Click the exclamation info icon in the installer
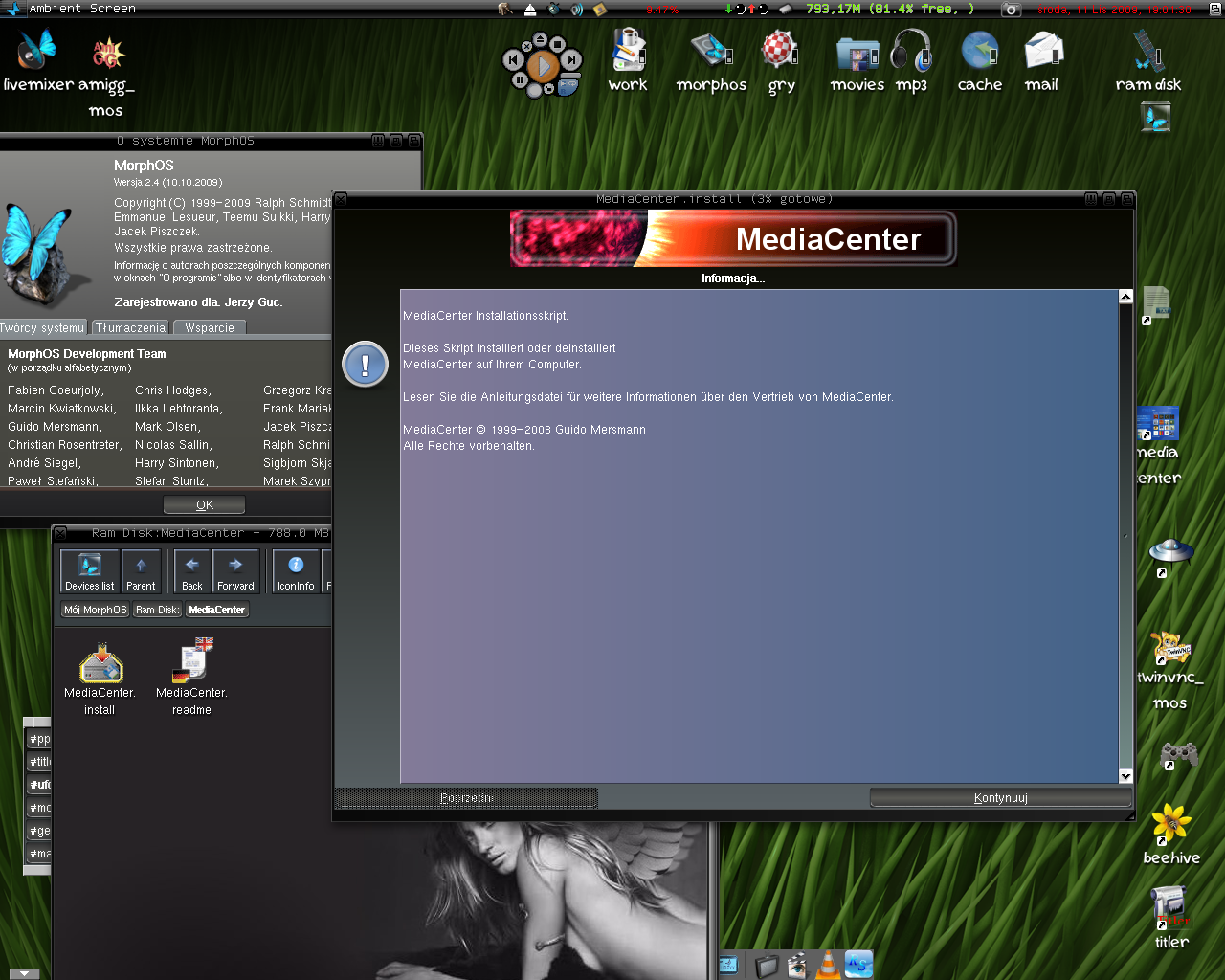The height and width of the screenshot is (980, 1225). click(366, 365)
